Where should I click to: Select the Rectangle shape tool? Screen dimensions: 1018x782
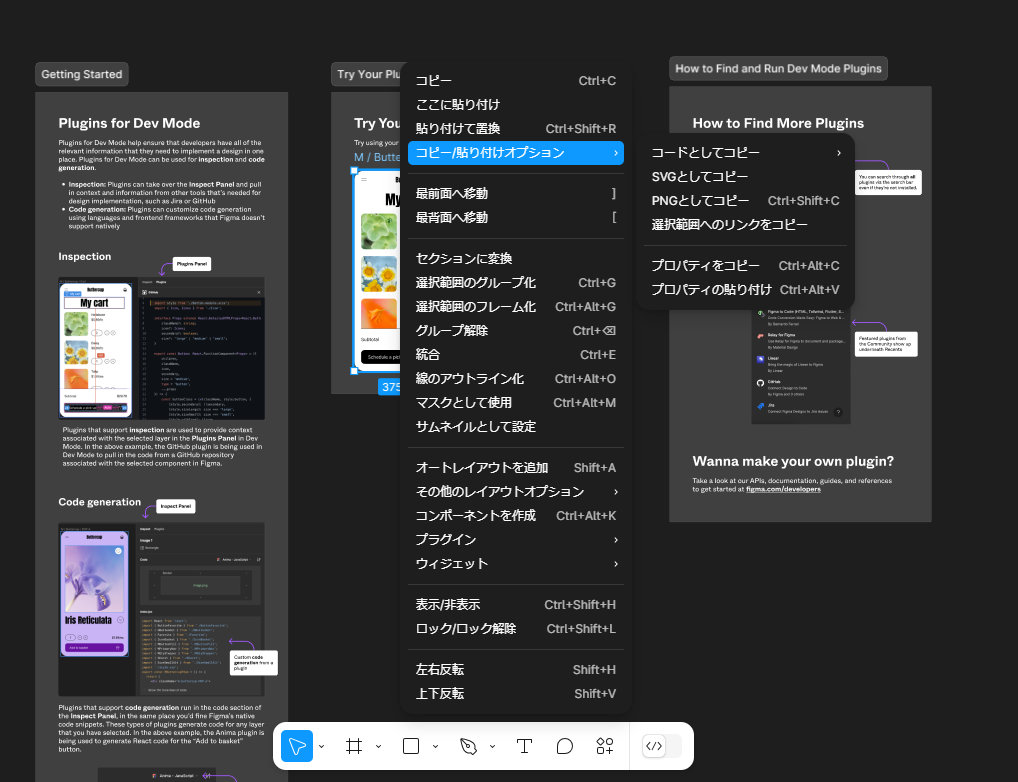[x=411, y=746]
